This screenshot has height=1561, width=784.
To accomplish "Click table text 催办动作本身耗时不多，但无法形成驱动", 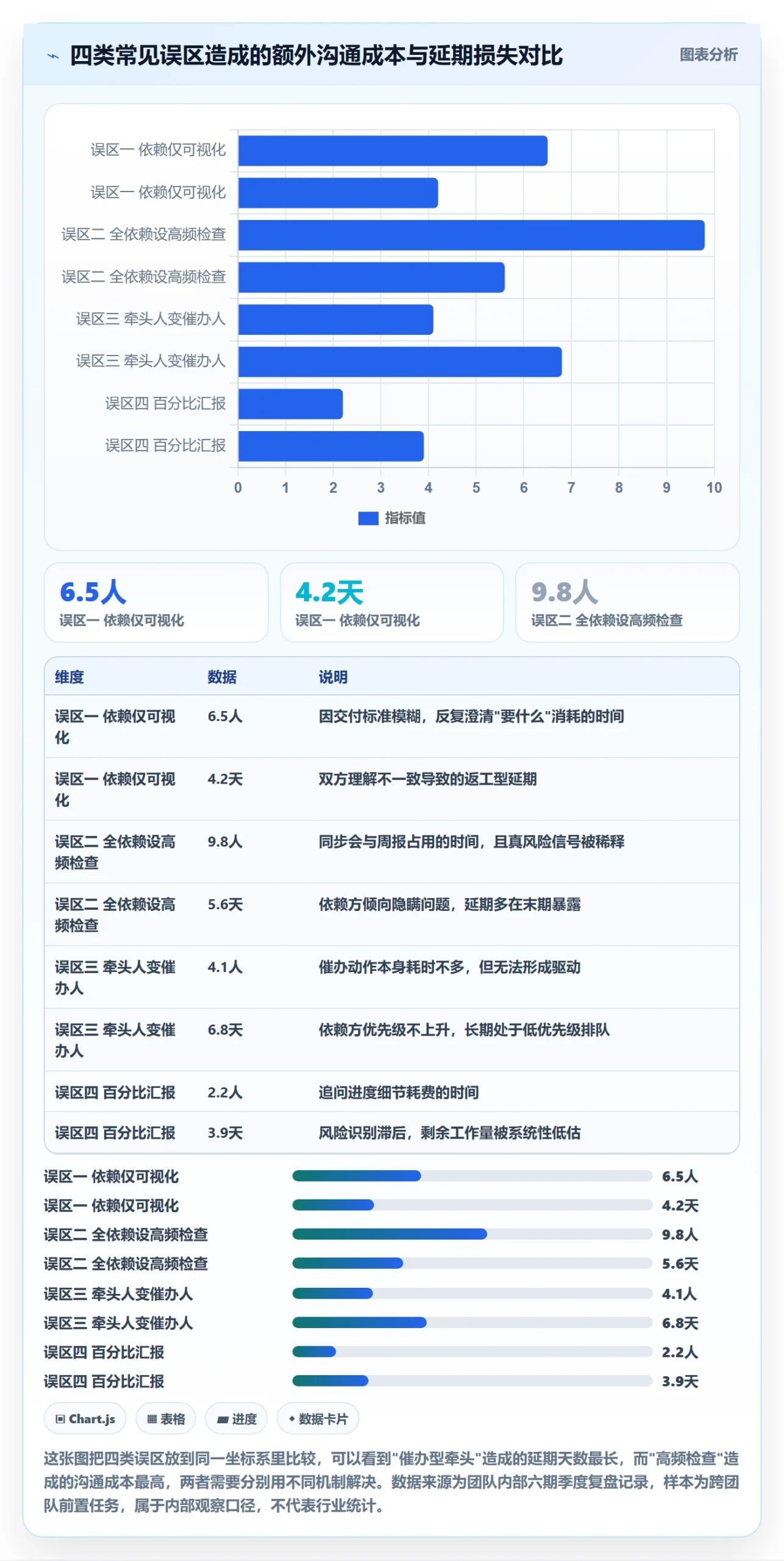I will (x=449, y=967).
